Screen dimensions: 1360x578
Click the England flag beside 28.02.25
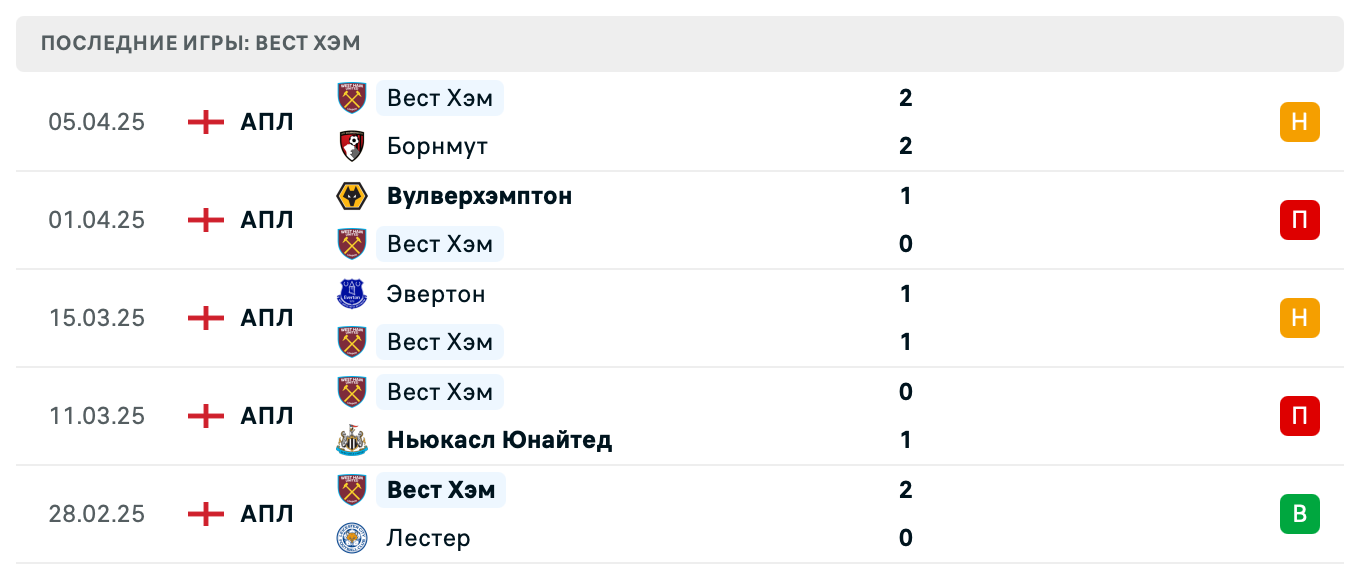coord(204,514)
